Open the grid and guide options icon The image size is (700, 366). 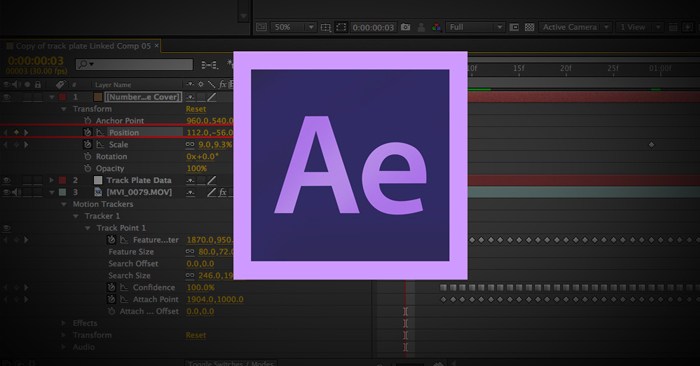326,27
